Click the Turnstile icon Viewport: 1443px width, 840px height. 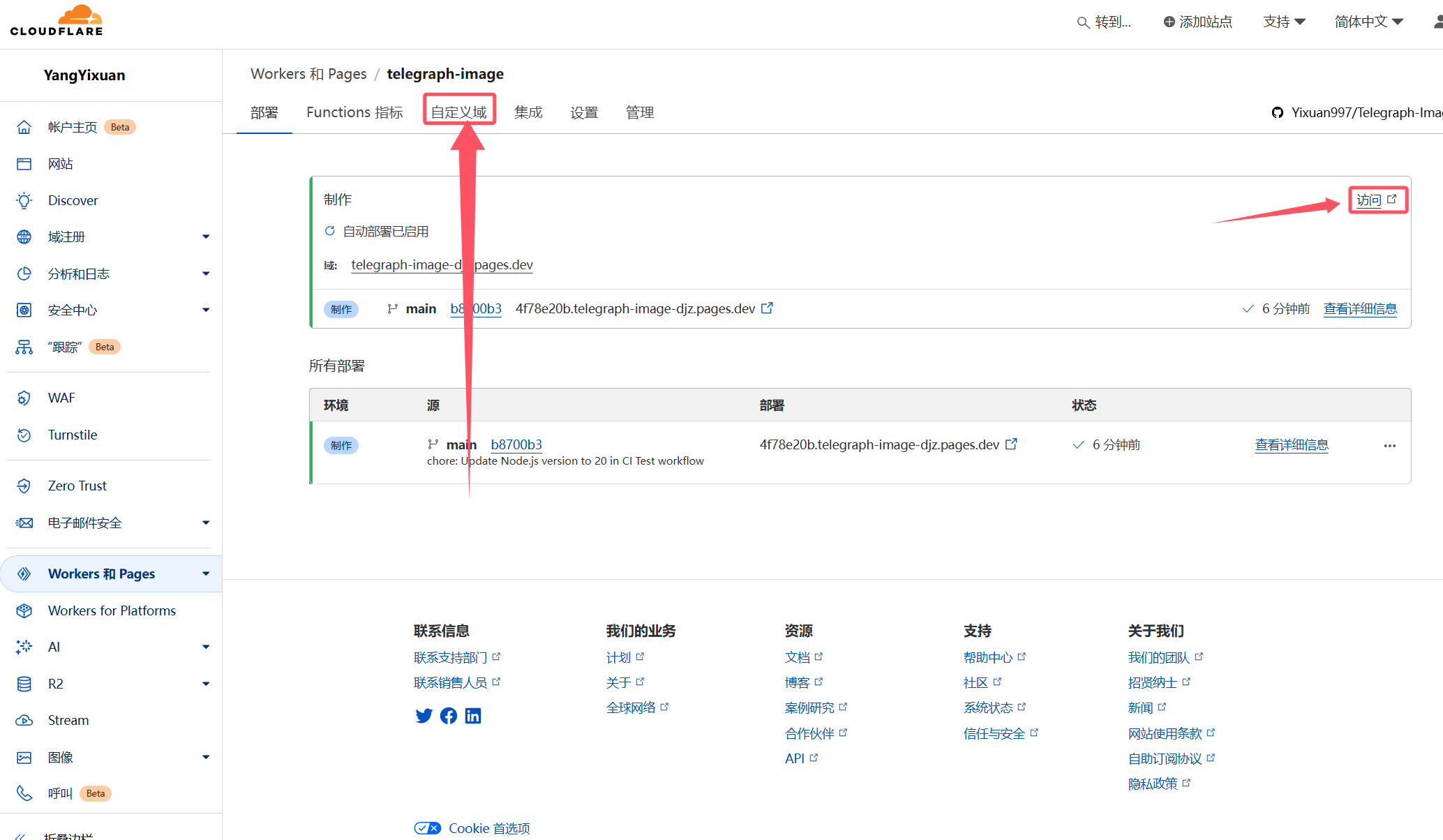(24, 435)
